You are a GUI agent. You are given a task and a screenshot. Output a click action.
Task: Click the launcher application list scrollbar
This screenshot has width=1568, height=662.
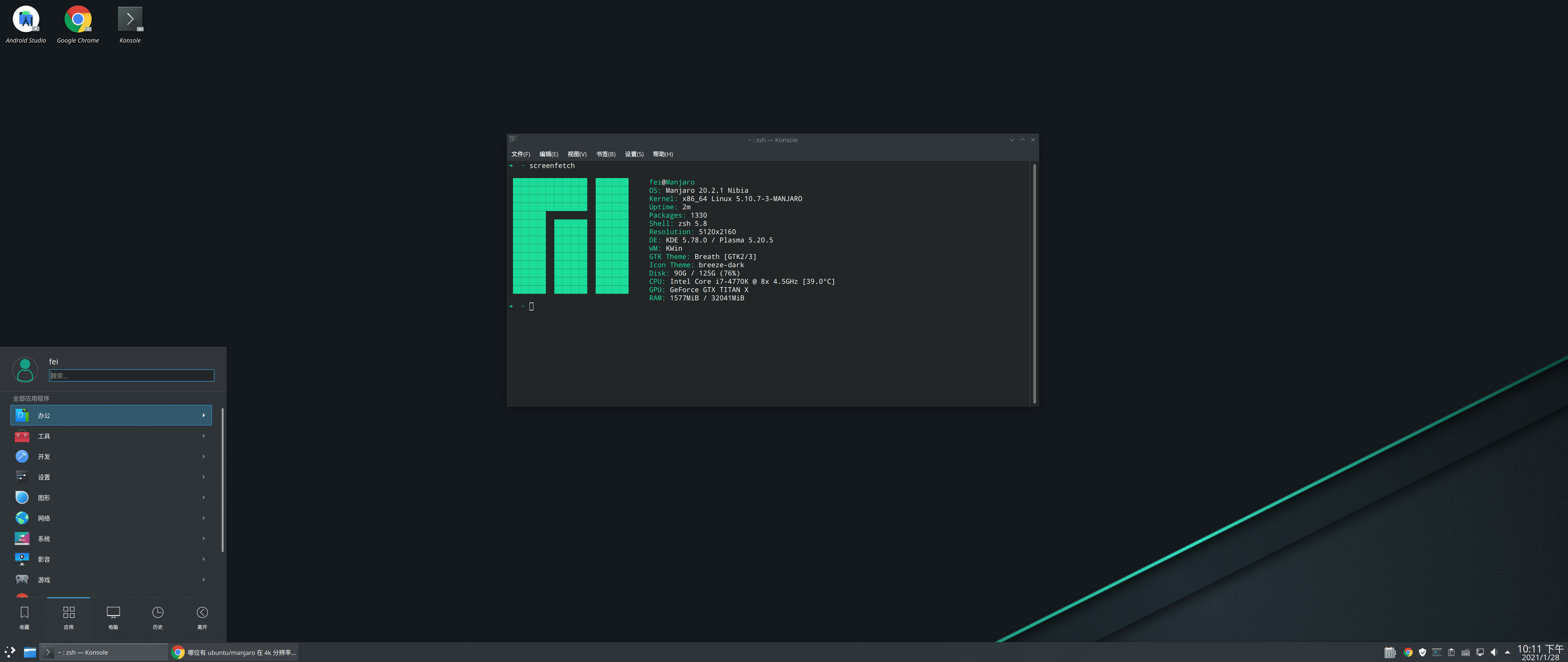pyautogui.click(x=223, y=480)
